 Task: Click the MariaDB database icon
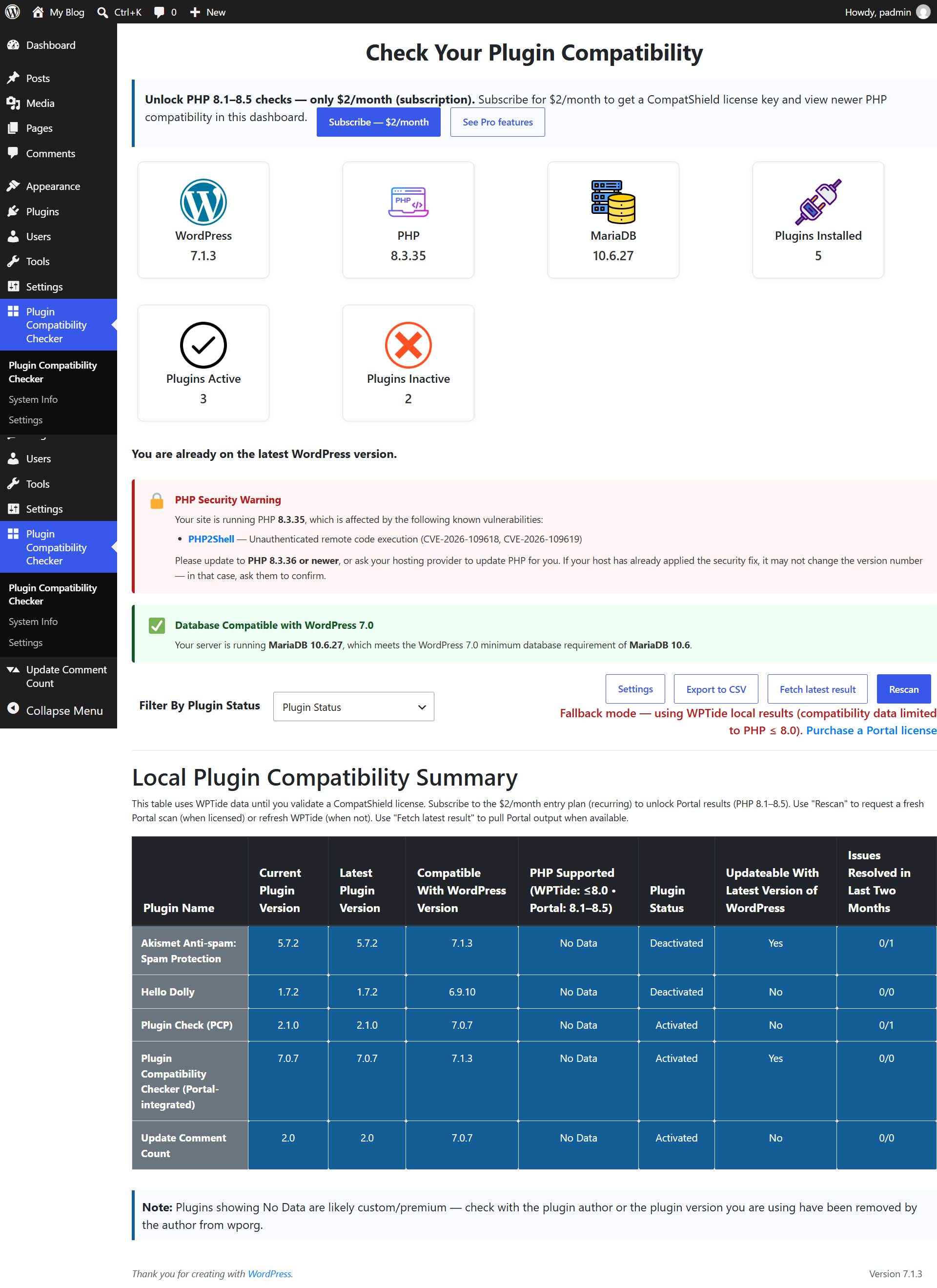click(x=613, y=202)
